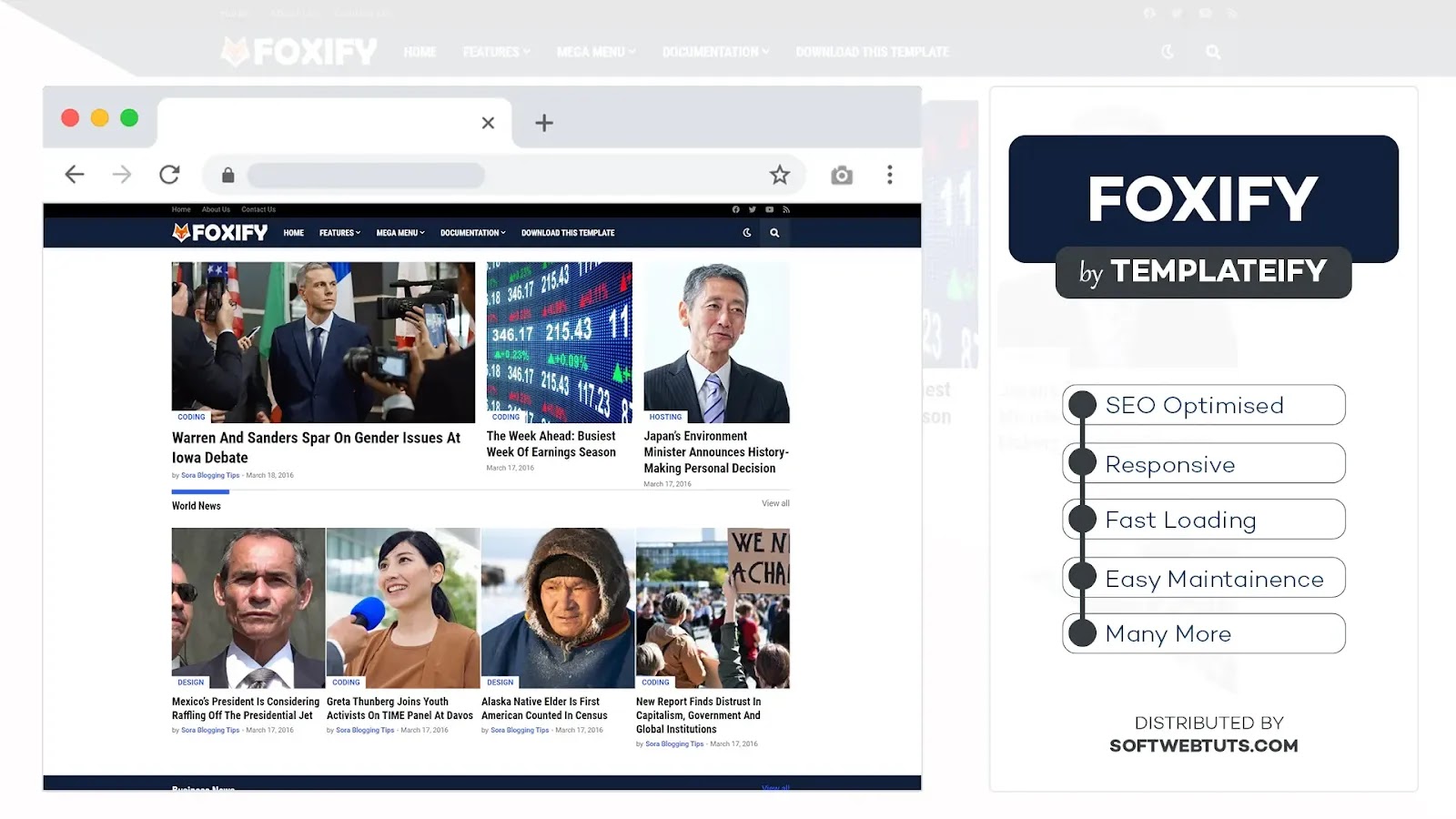Click View all beside World News
Viewport: 1456px width, 819px height.
point(775,503)
